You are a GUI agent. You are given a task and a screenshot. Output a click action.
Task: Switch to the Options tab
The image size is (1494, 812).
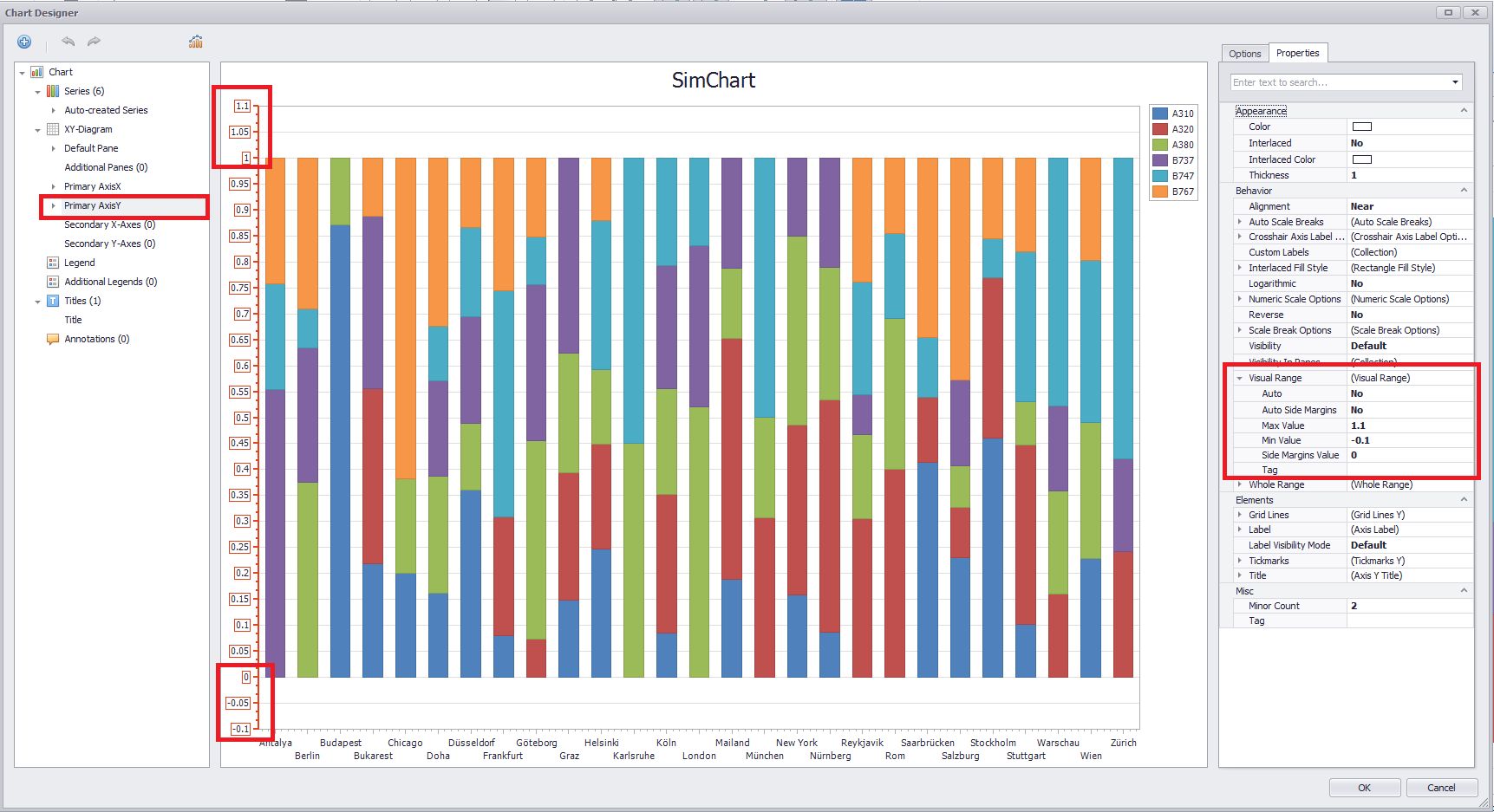click(x=1244, y=54)
